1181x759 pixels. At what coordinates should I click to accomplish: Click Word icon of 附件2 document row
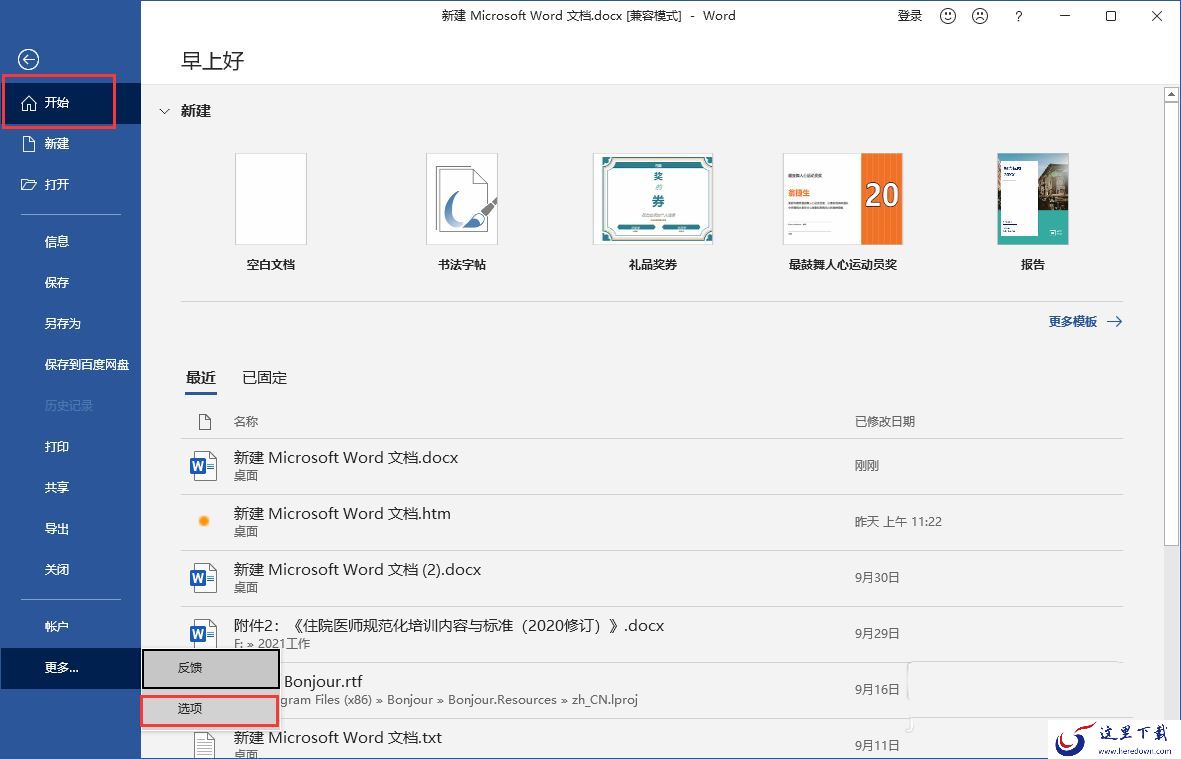point(203,633)
